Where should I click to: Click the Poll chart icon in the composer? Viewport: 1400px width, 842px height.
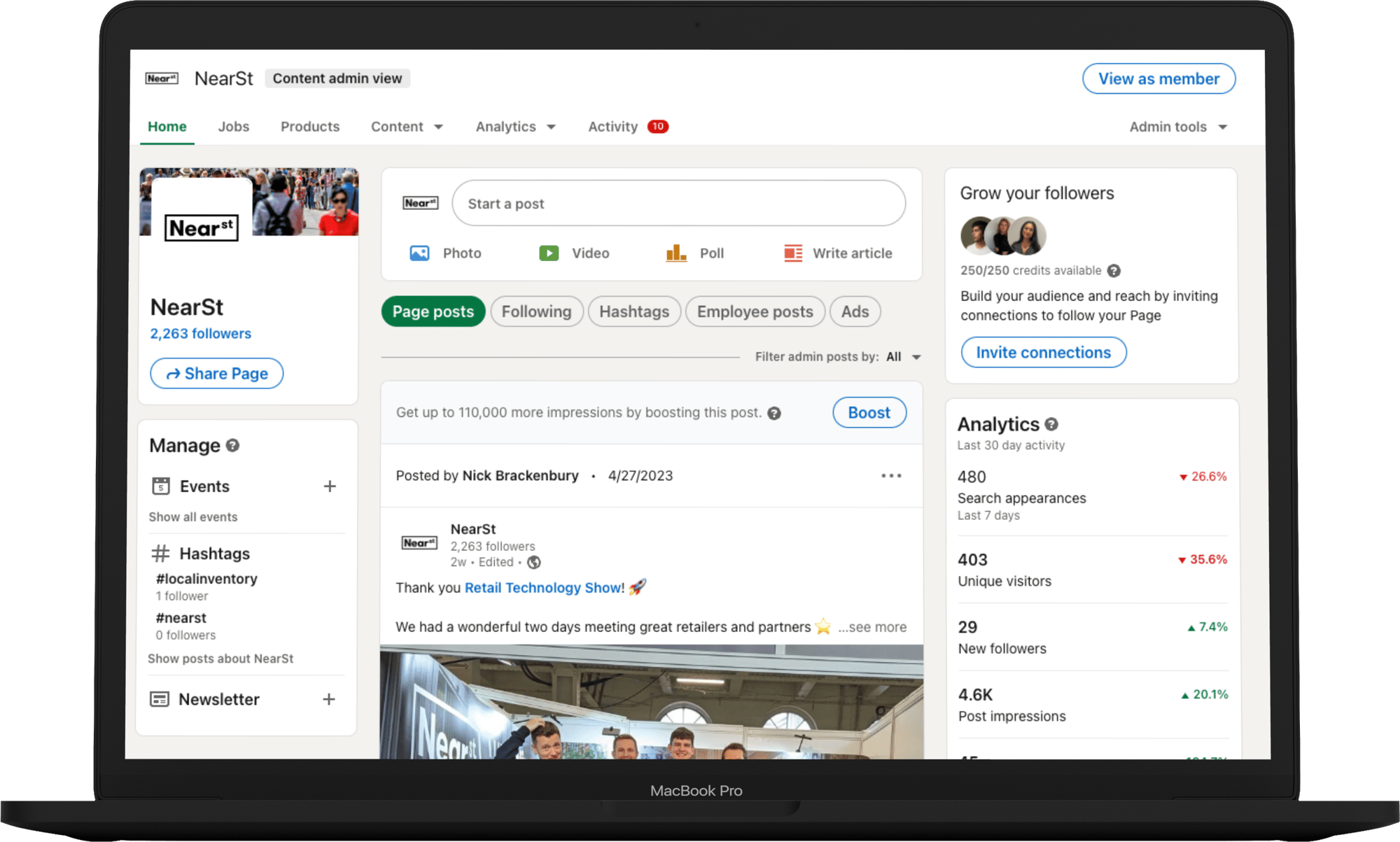(676, 253)
